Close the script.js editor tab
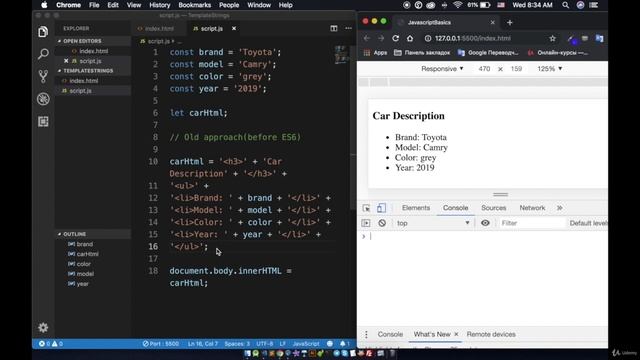Image resolution: width=640 pixels, height=360 pixels. coord(234,28)
